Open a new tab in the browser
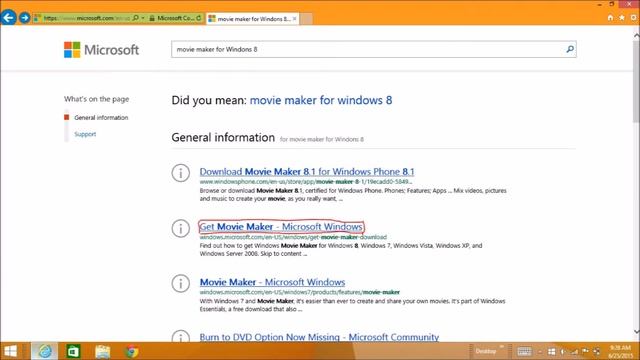Screen dimensions: 640x360 point(306,19)
